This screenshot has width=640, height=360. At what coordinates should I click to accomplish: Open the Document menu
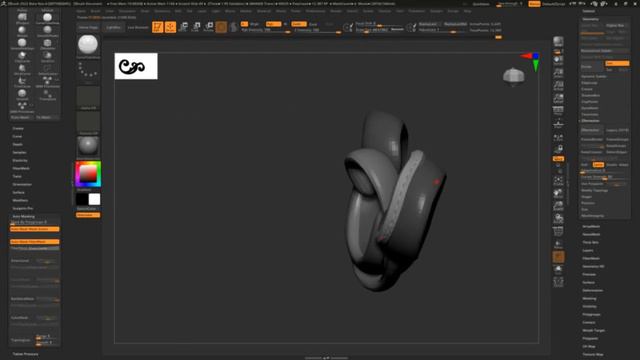coord(127,11)
